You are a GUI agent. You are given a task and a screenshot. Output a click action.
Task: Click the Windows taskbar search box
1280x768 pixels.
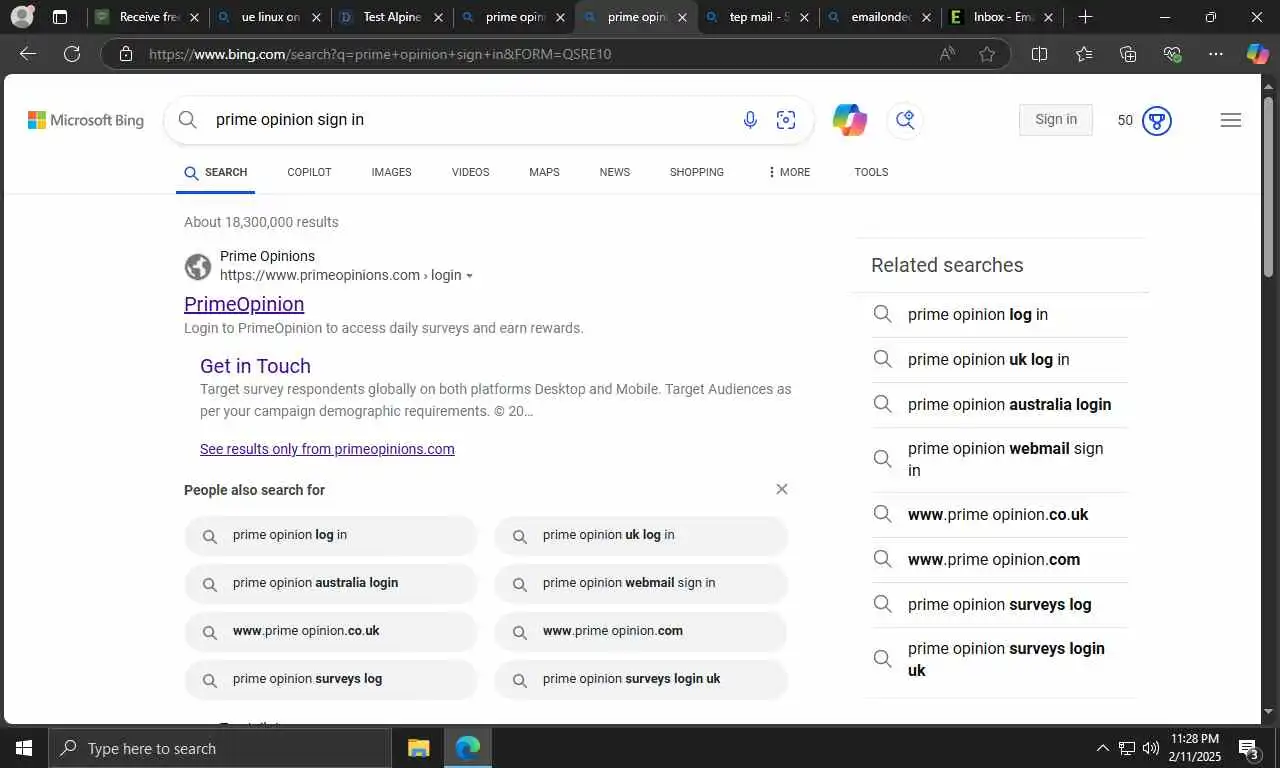[220, 748]
